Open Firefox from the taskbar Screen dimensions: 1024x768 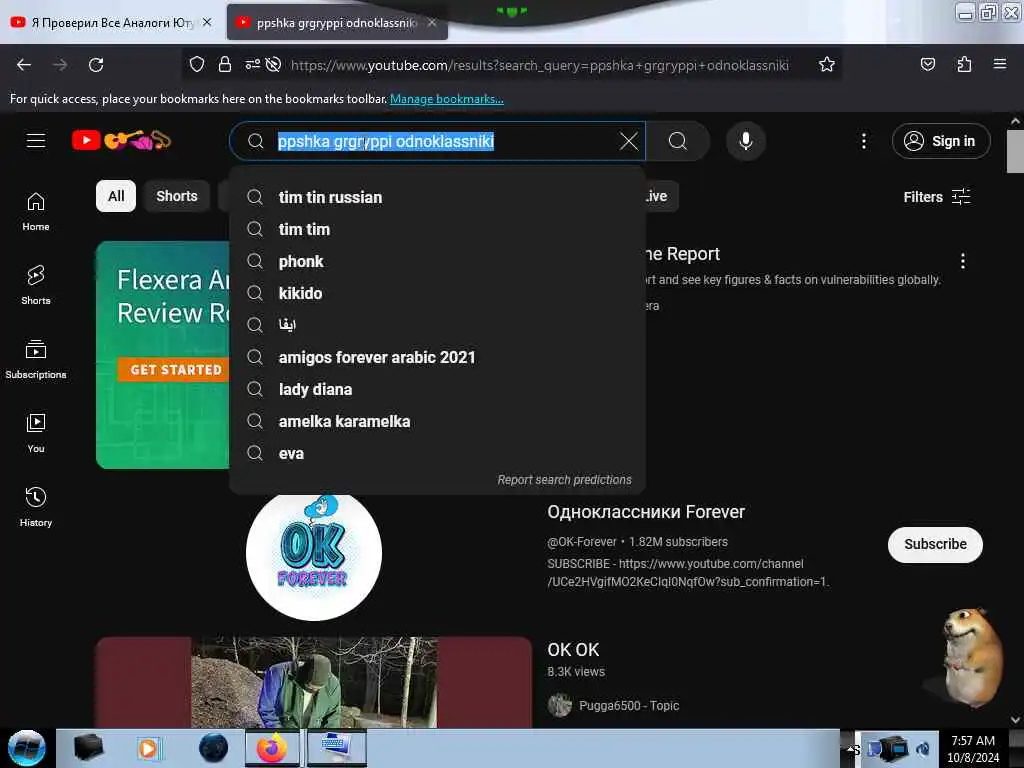[x=272, y=748]
